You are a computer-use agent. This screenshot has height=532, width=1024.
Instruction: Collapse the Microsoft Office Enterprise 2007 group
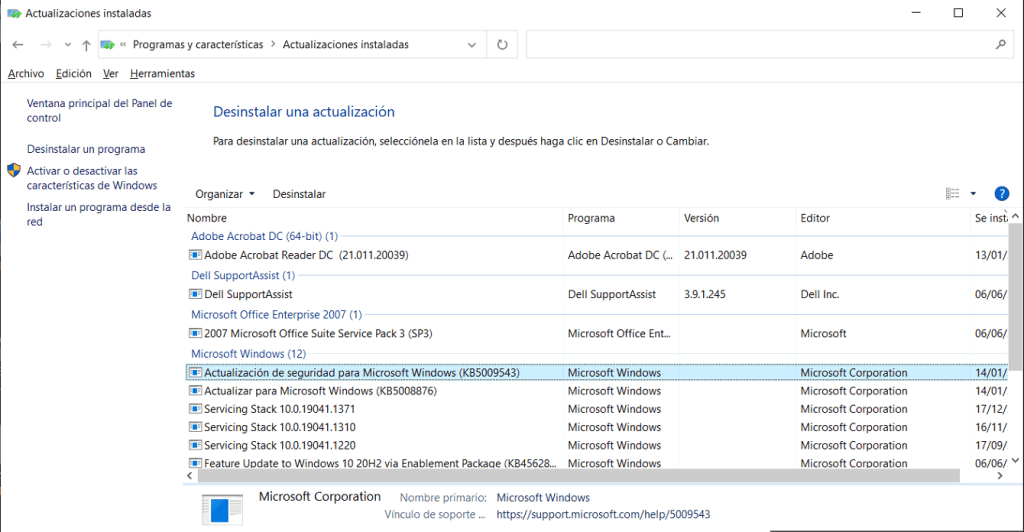pyautogui.click(x=276, y=315)
